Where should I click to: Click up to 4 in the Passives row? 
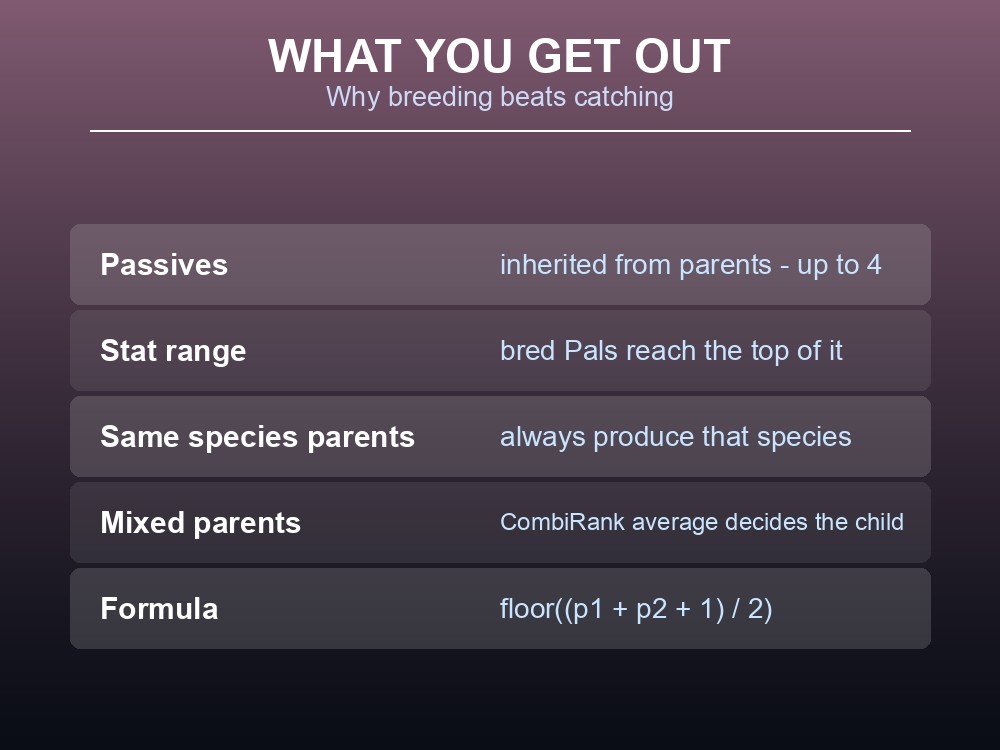(839, 265)
